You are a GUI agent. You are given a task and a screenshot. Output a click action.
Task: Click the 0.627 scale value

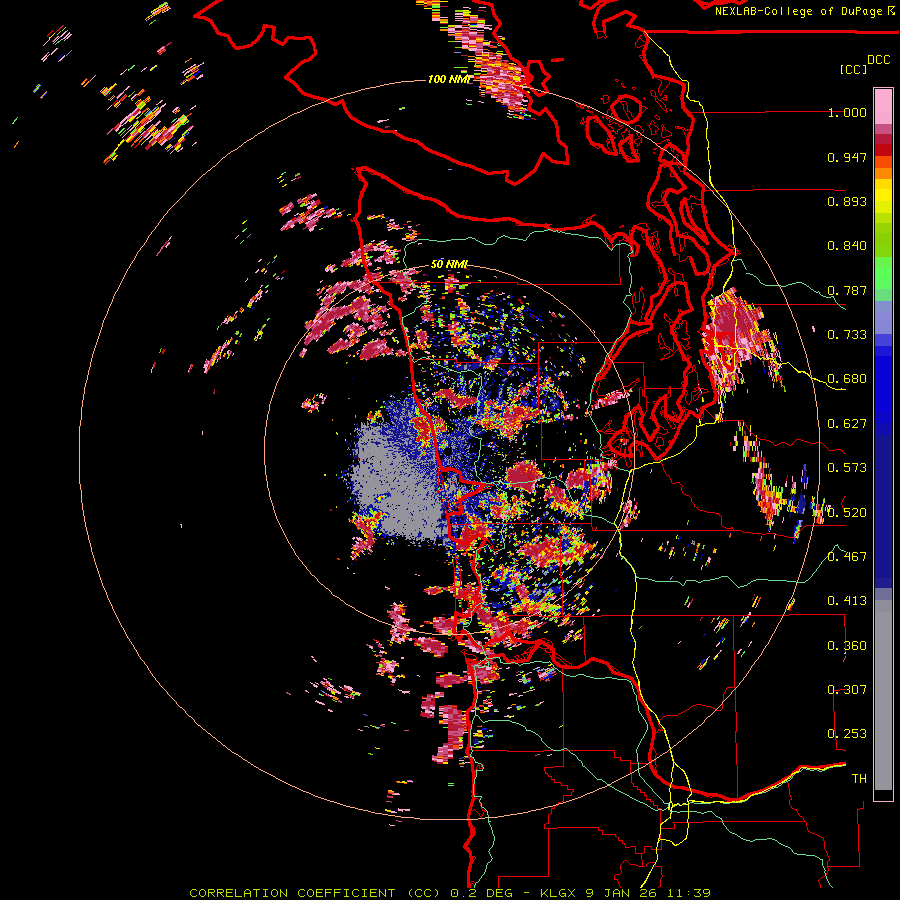[x=847, y=424]
